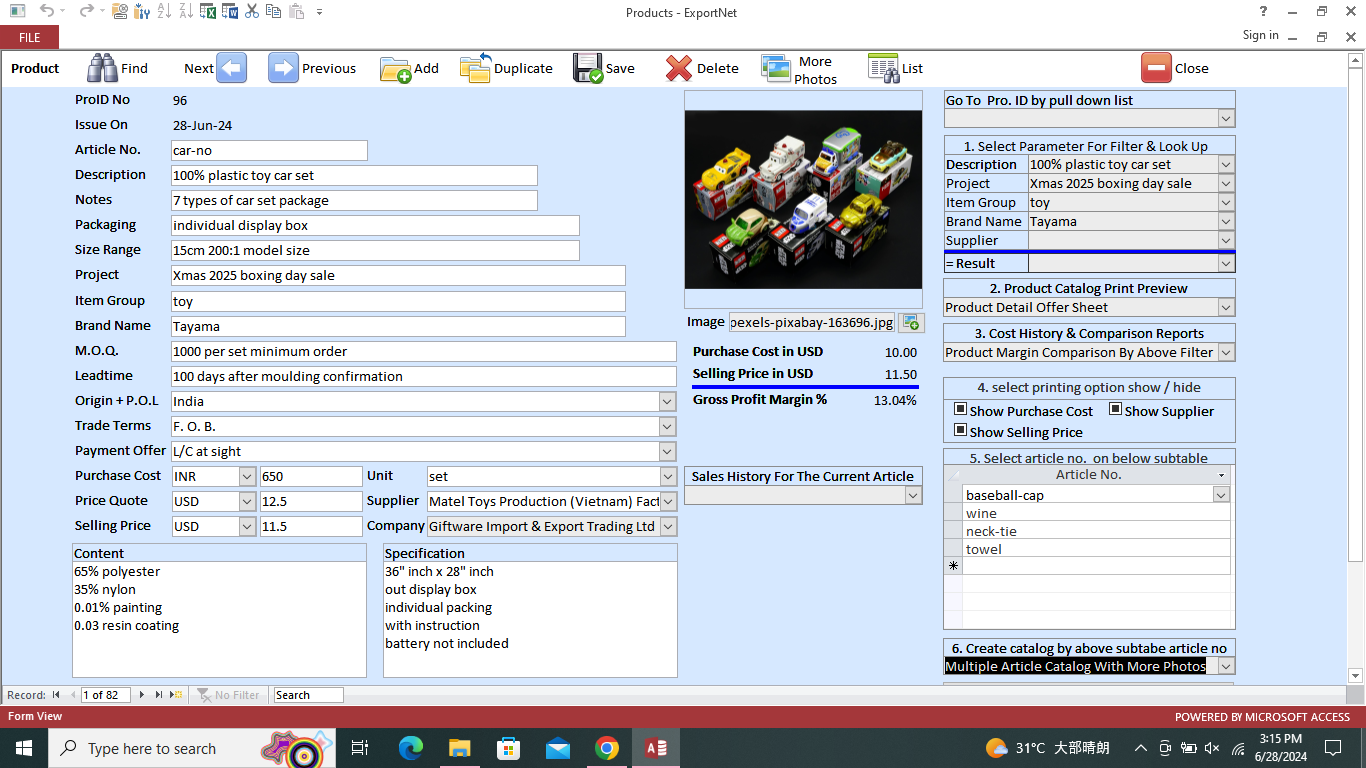Select 'wine' row in article subtable
The image size is (1366, 768).
pyautogui.click(x=1096, y=513)
